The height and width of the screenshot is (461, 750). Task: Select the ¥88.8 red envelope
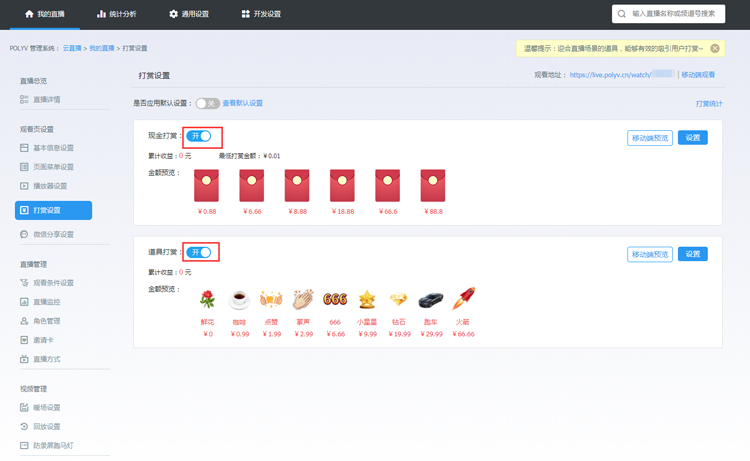[432, 186]
